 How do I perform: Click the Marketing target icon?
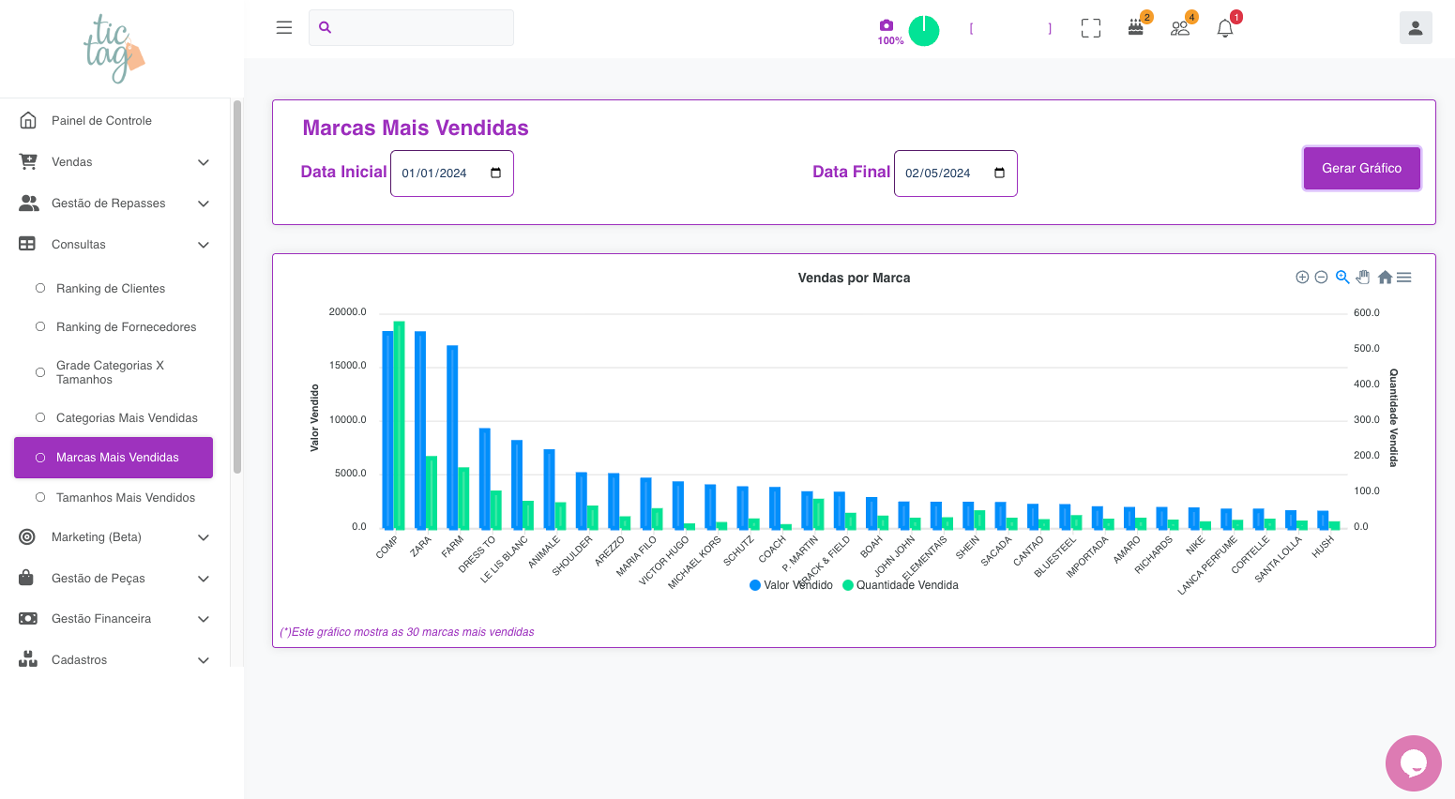pos(28,537)
